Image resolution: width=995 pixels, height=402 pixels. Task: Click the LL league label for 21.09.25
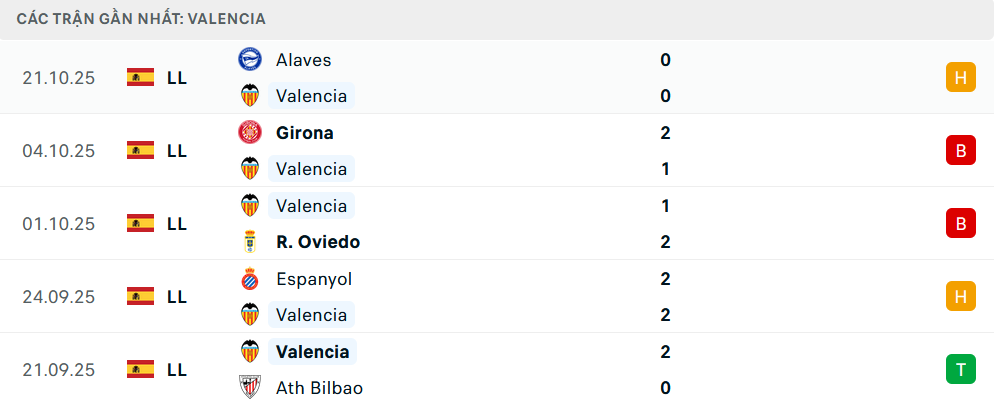click(177, 369)
